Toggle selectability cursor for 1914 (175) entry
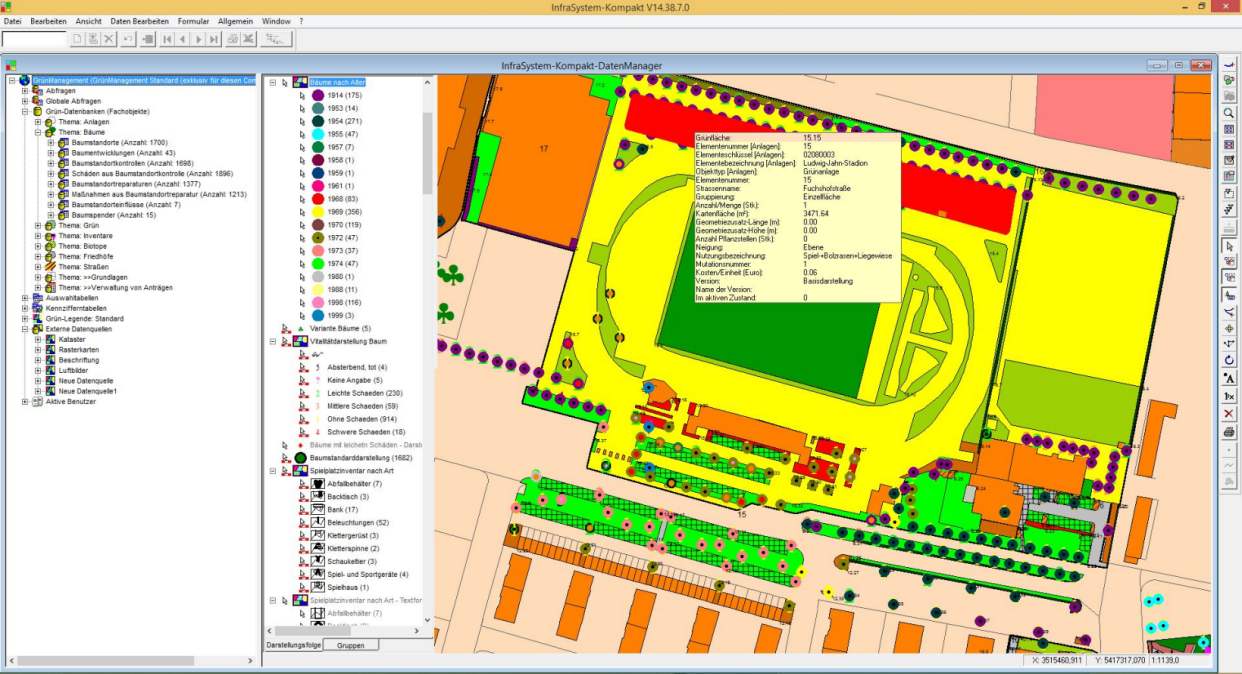This screenshot has width=1242, height=674. (x=302, y=95)
